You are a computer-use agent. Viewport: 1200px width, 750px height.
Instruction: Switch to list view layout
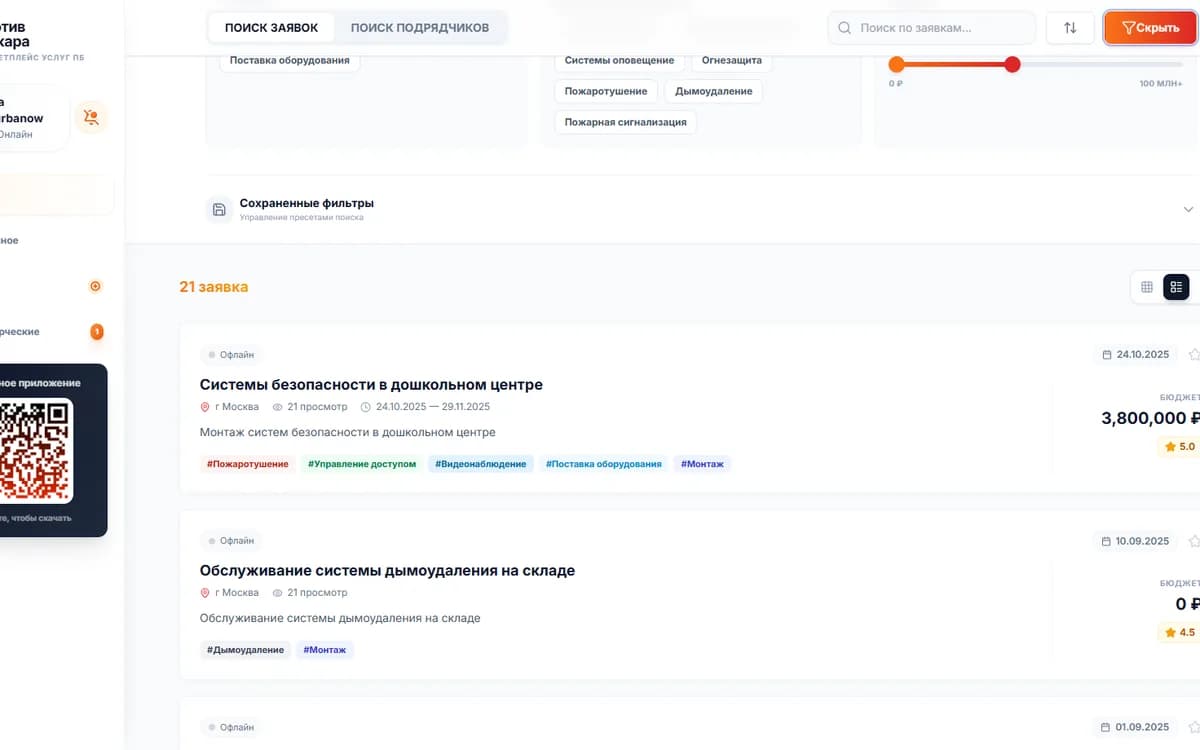1176,287
